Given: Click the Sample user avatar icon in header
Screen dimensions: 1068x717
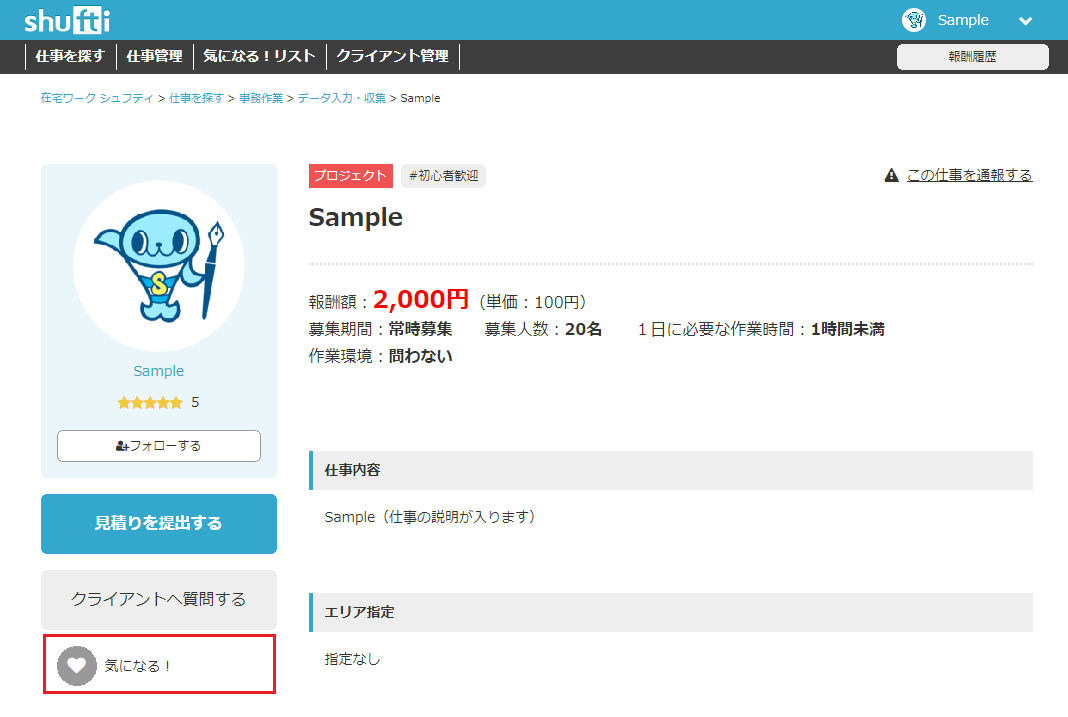Looking at the screenshot, I should pos(913,20).
